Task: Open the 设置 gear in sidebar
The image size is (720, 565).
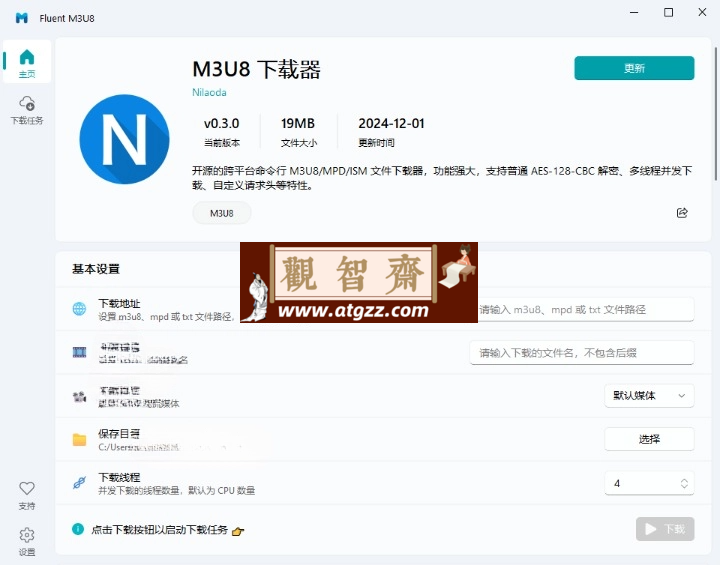Action: [x=27, y=541]
